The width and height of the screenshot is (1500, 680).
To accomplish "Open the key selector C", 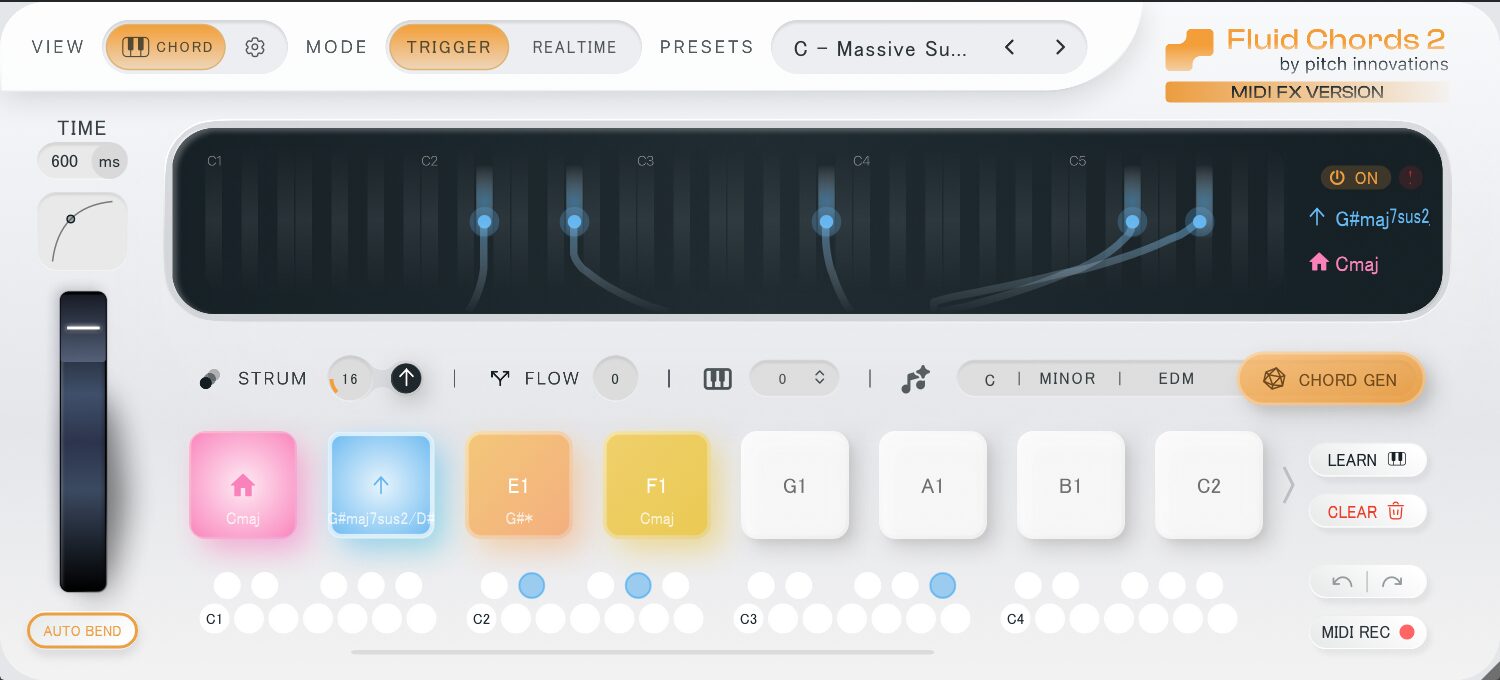I will tap(990, 380).
